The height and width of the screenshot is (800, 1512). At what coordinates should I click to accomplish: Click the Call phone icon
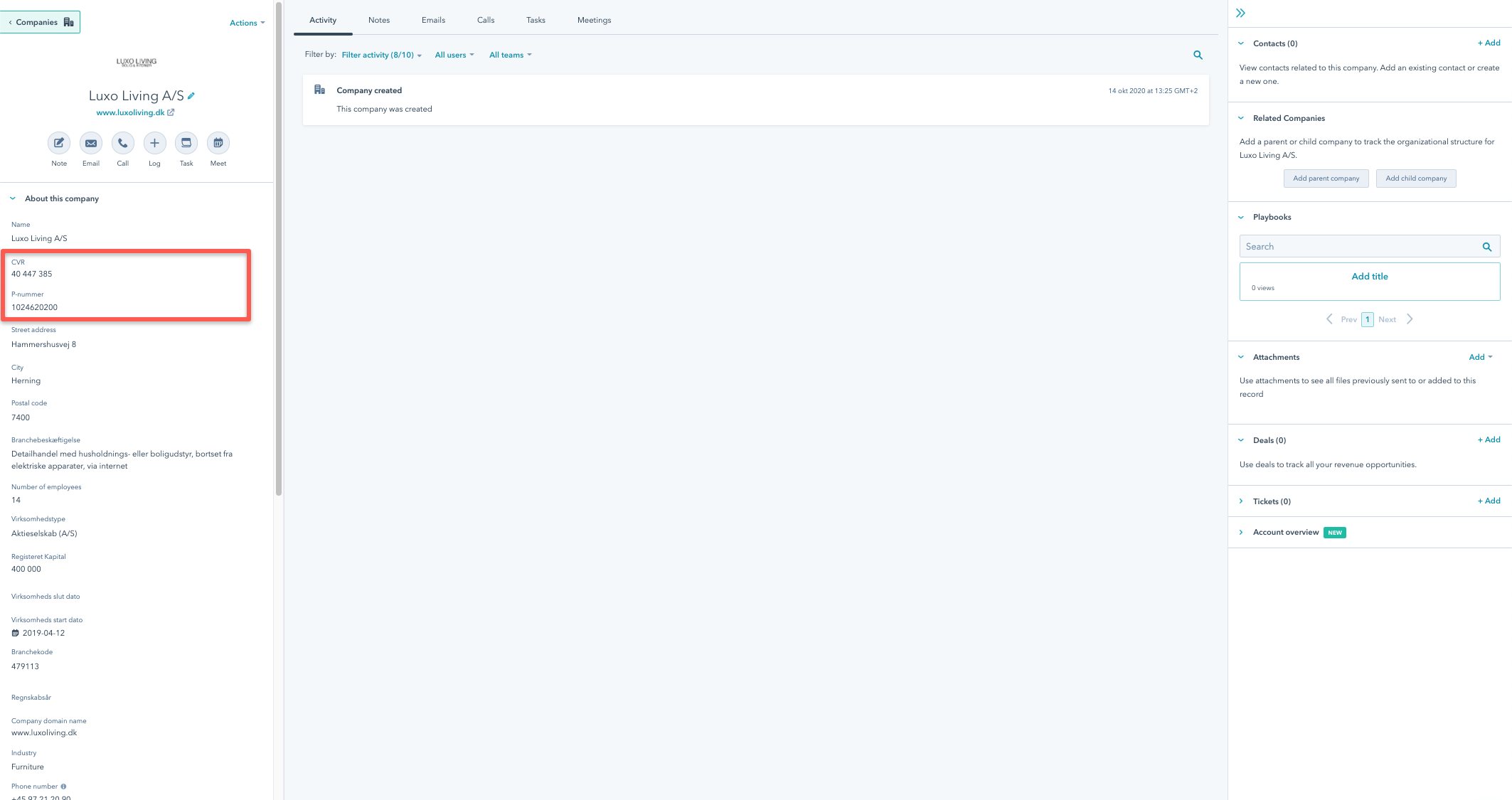click(122, 143)
